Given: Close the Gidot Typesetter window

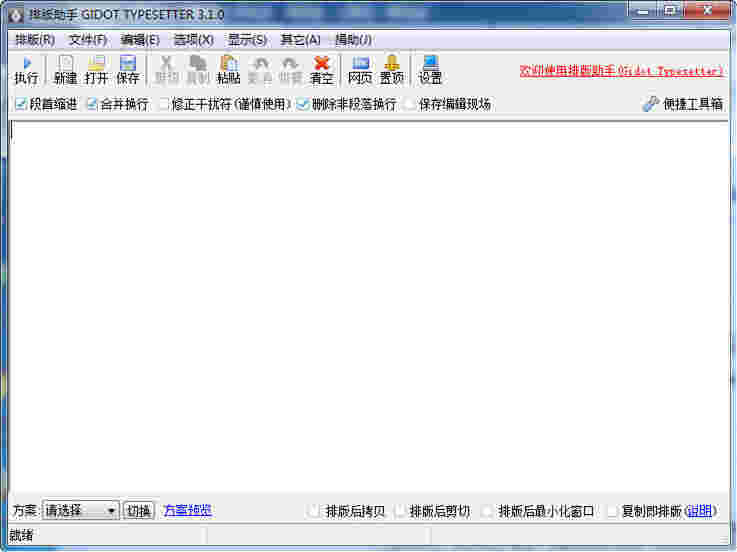Looking at the screenshot, I should tap(707, 10).
